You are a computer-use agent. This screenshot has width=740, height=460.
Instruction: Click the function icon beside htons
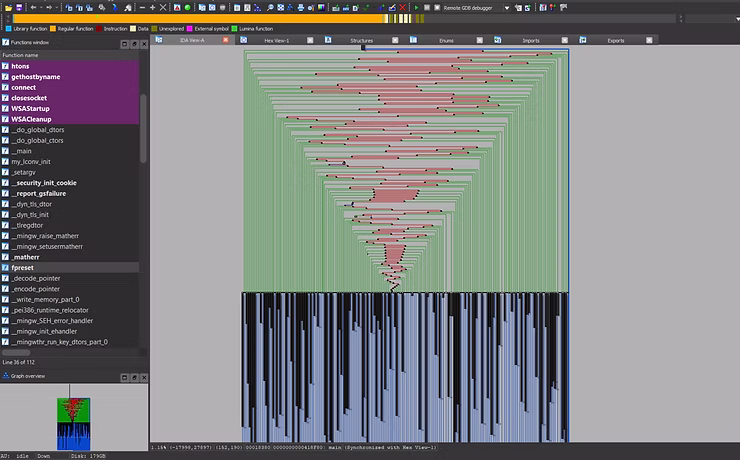point(5,66)
